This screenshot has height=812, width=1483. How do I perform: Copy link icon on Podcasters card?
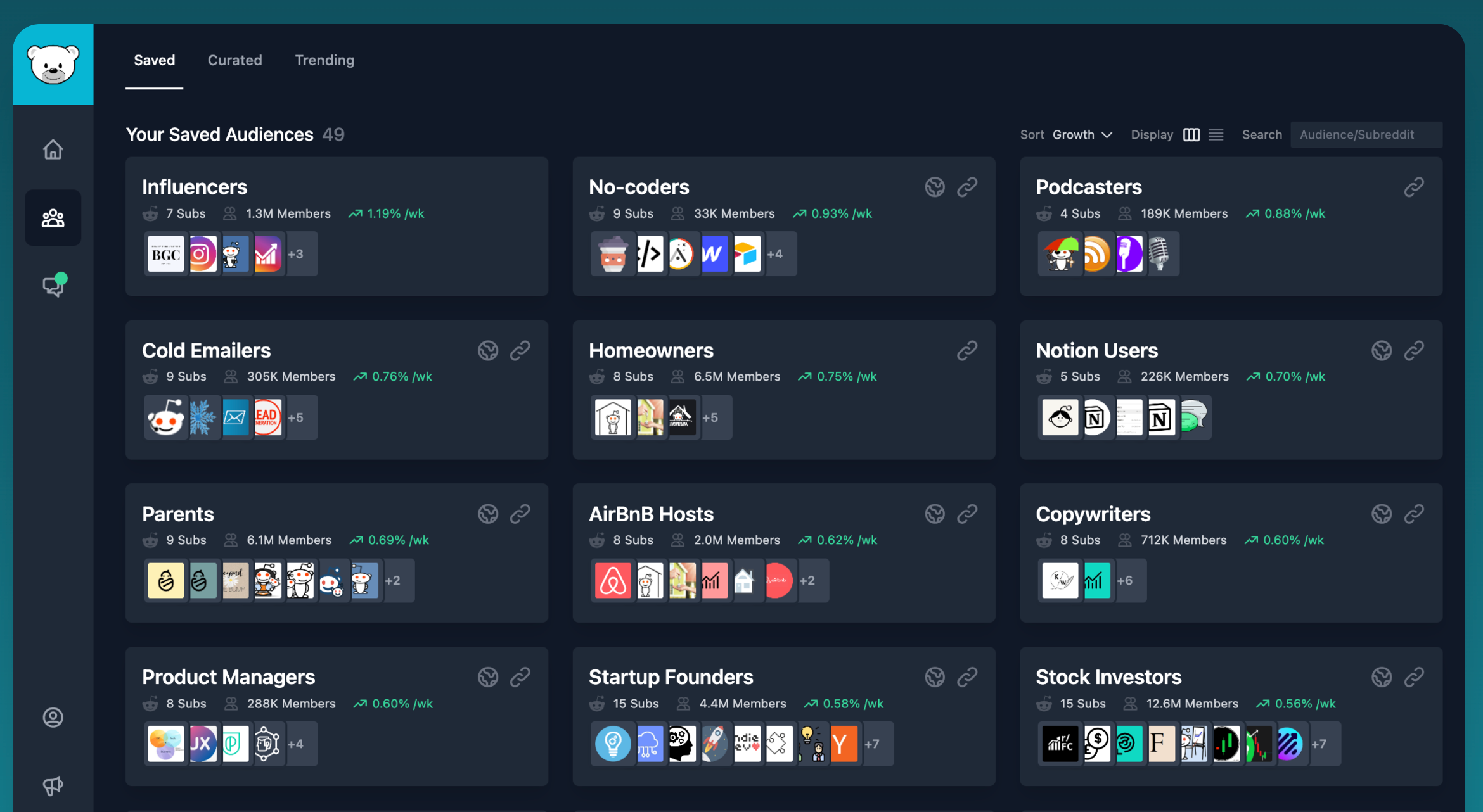[x=1413, y=187]
